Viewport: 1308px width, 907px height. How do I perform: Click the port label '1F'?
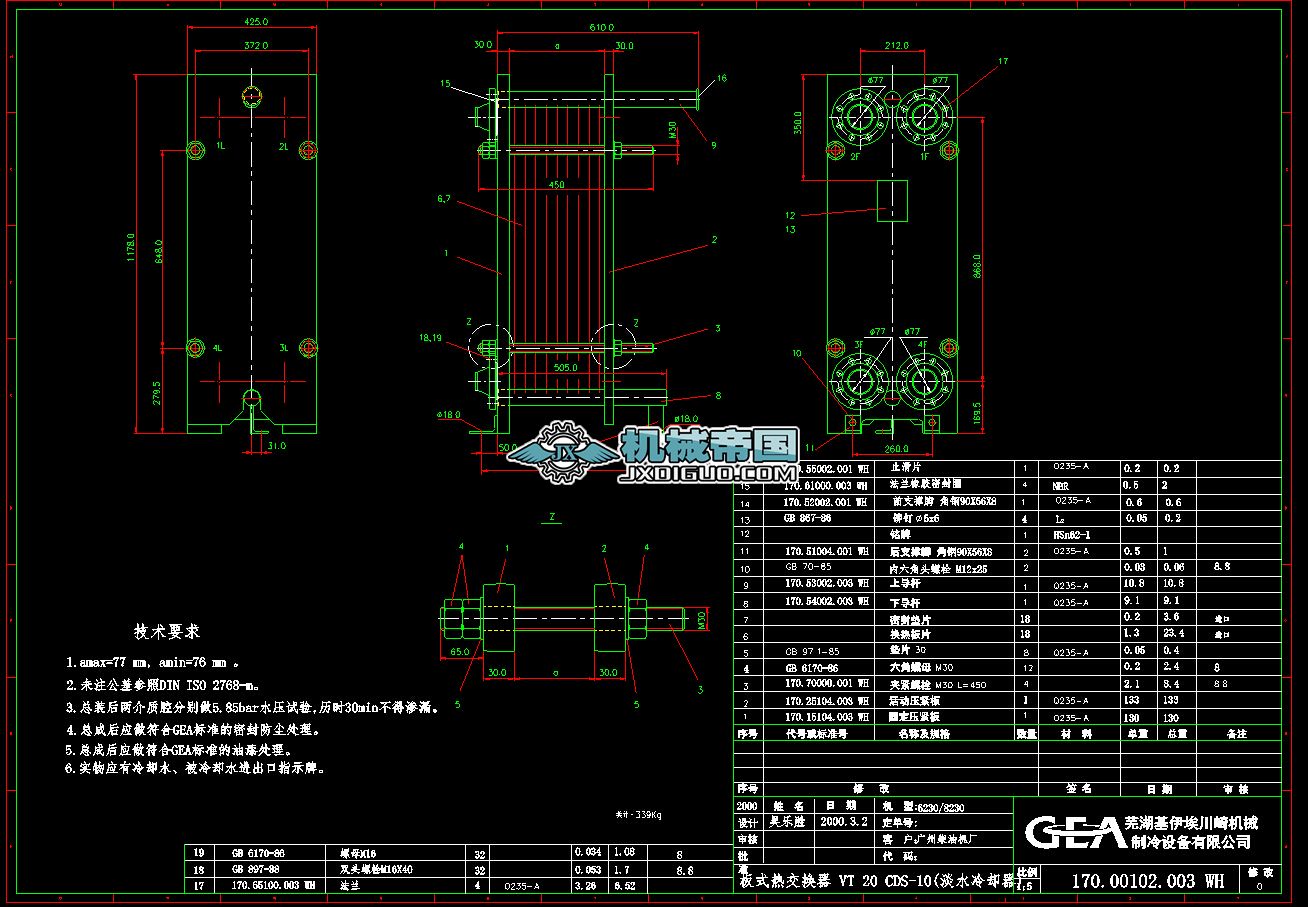(x=925, y=156)
